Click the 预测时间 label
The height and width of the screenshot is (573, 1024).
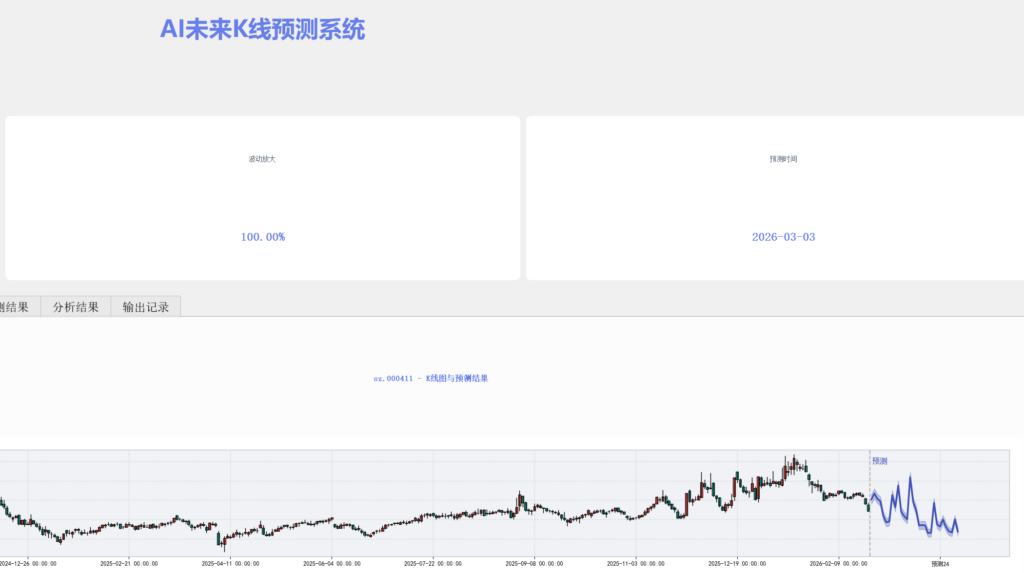coord(783,159)
